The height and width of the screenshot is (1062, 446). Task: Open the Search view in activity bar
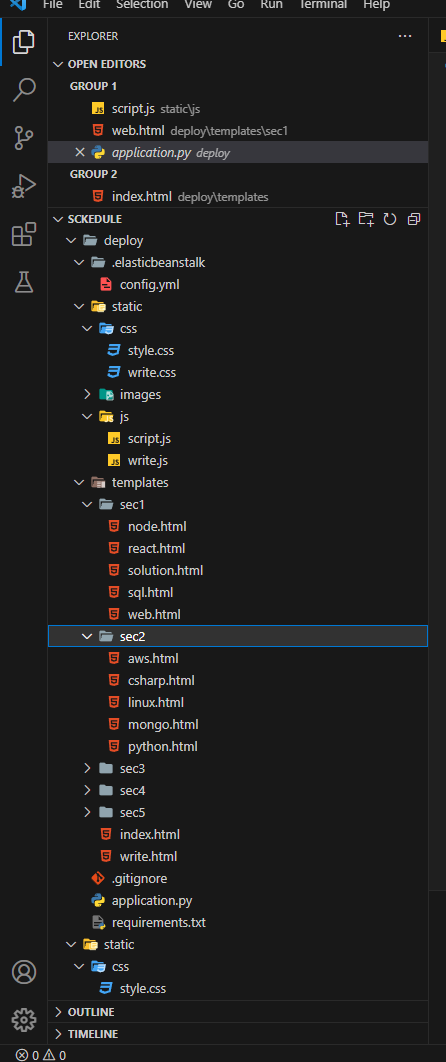pyautogui.click(x=24, y=89)
